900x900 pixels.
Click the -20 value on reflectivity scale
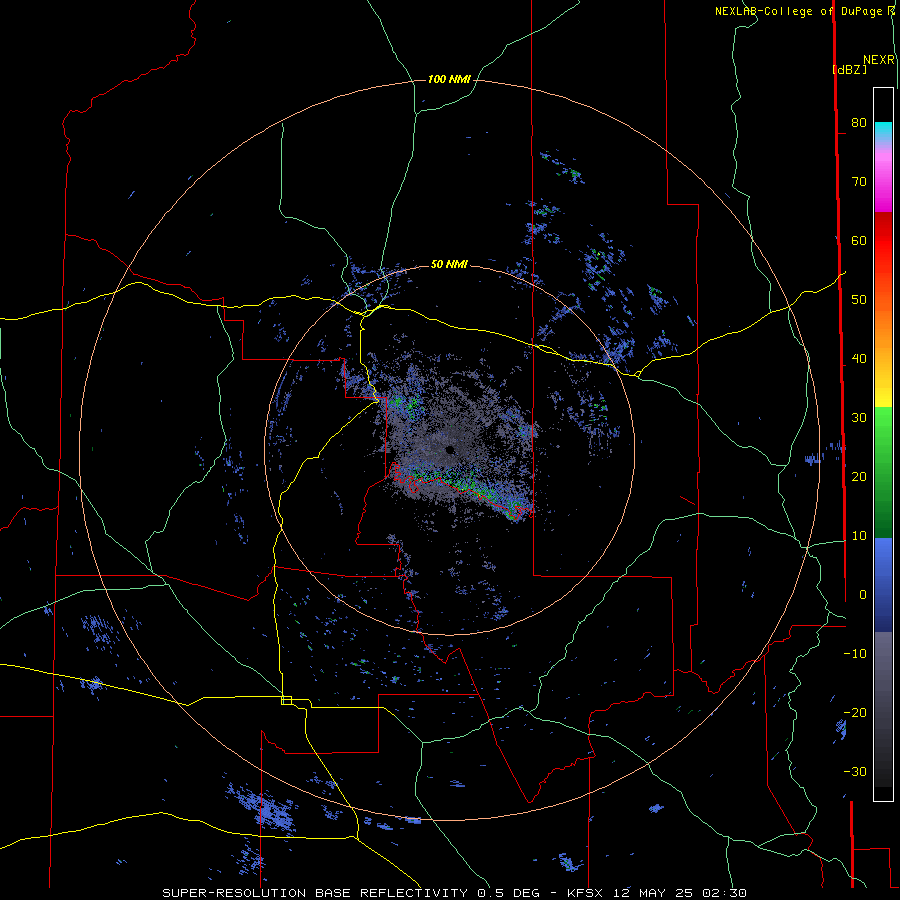tap(855, 712)
